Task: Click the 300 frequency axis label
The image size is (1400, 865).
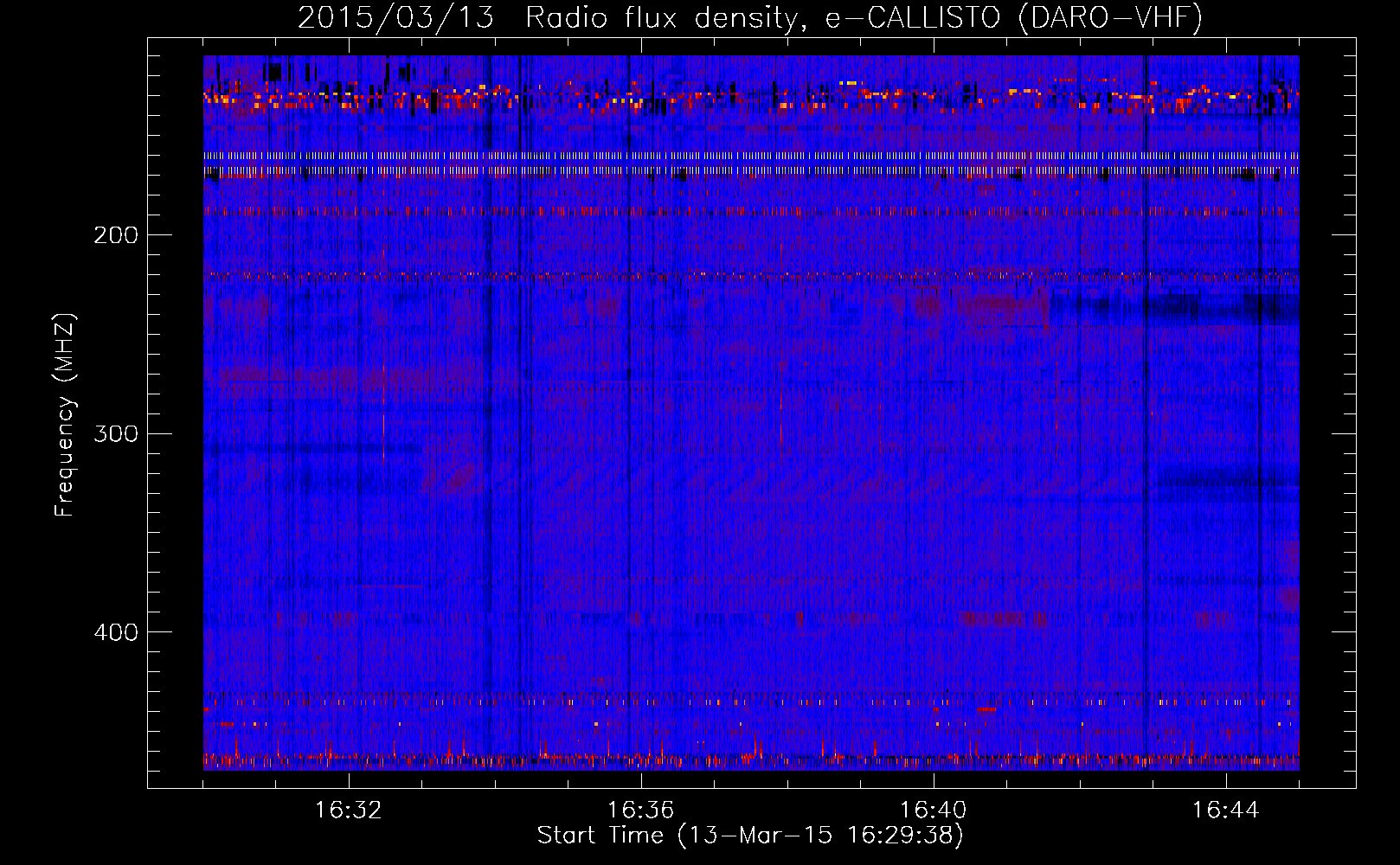Action: point(116,433)
